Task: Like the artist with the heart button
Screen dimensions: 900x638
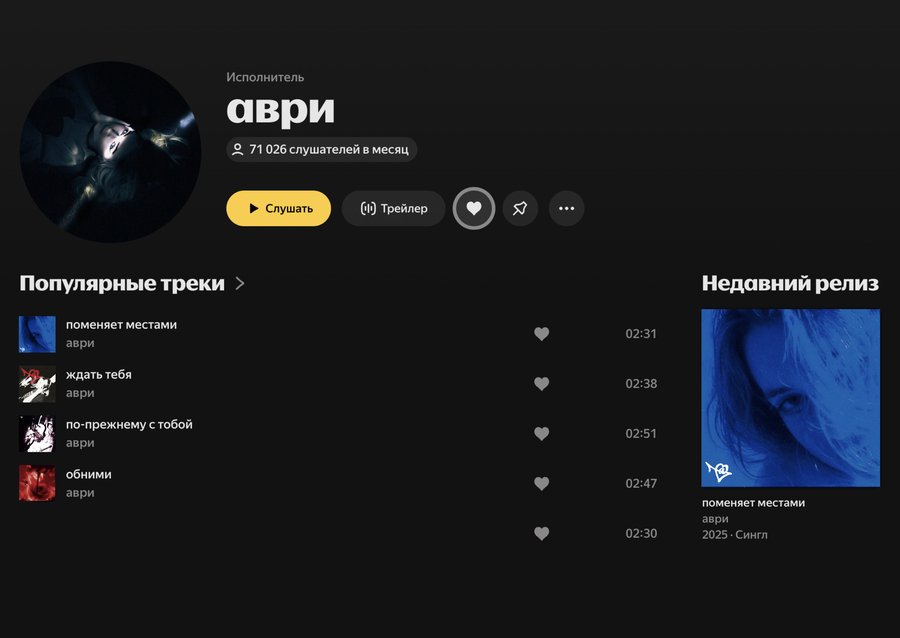Action: pos(474,208)
